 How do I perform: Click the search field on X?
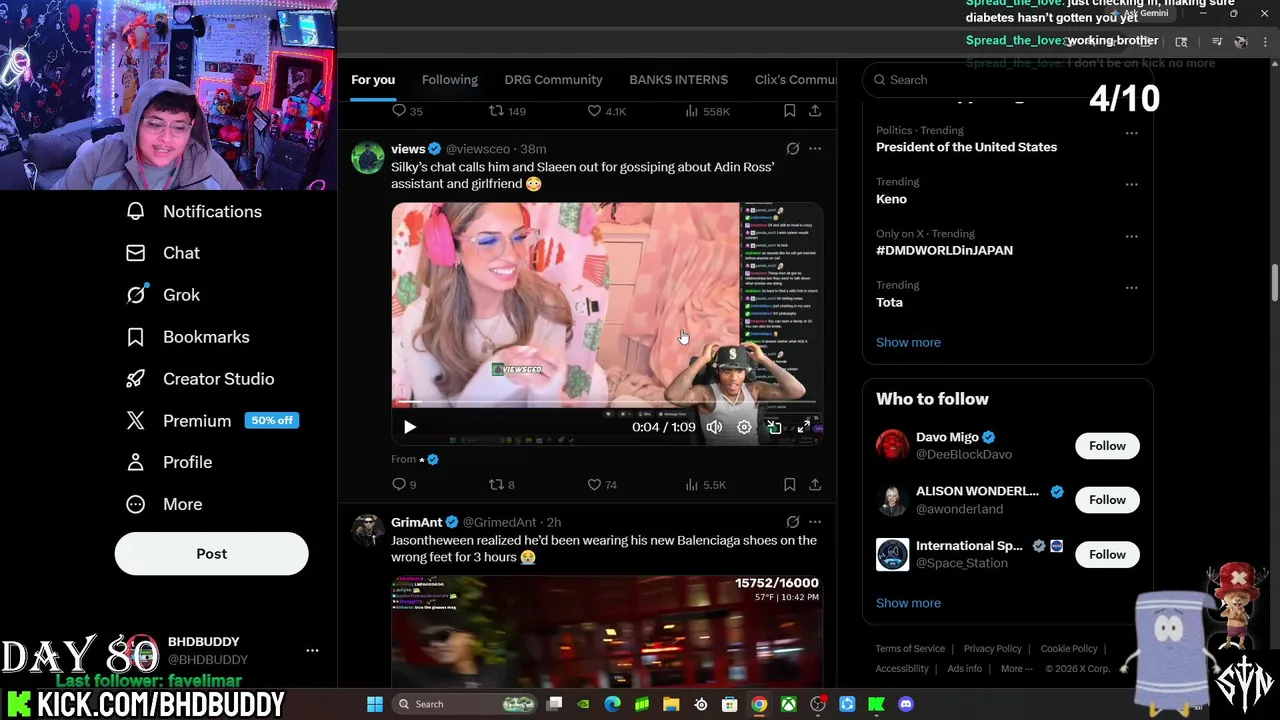pos(1007,80)
